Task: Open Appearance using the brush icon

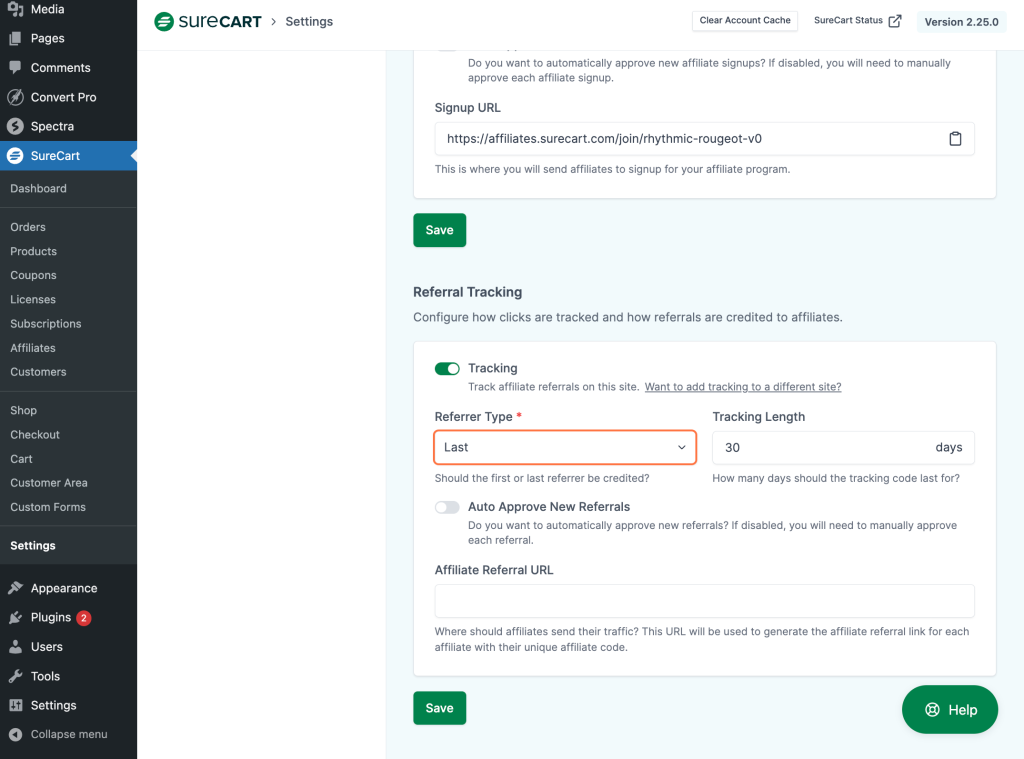Action: click(14, 587)
